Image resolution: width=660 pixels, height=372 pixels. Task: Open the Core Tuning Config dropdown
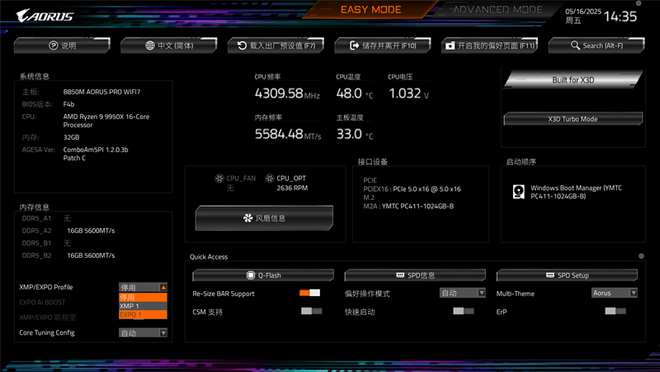(143, 333)
